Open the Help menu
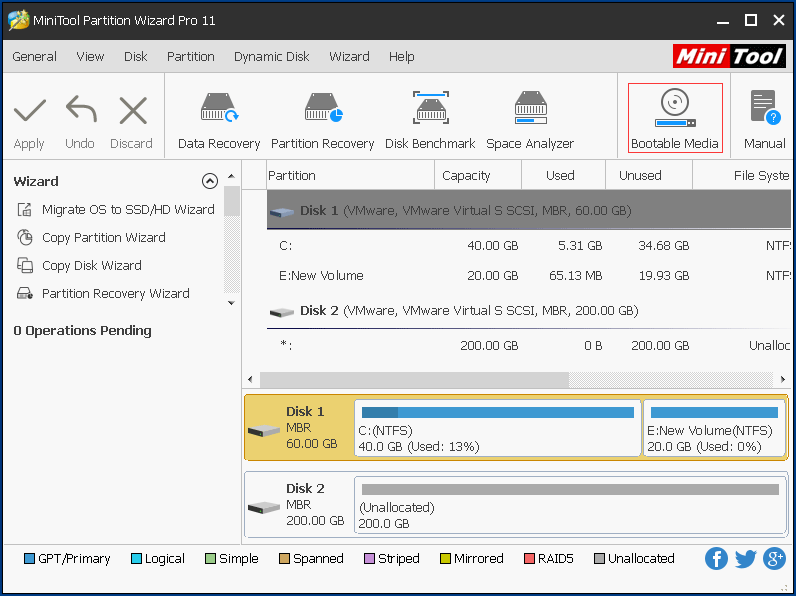Image resolution: width=796 pixels, height=596 pixels. [x=402, y=56]
